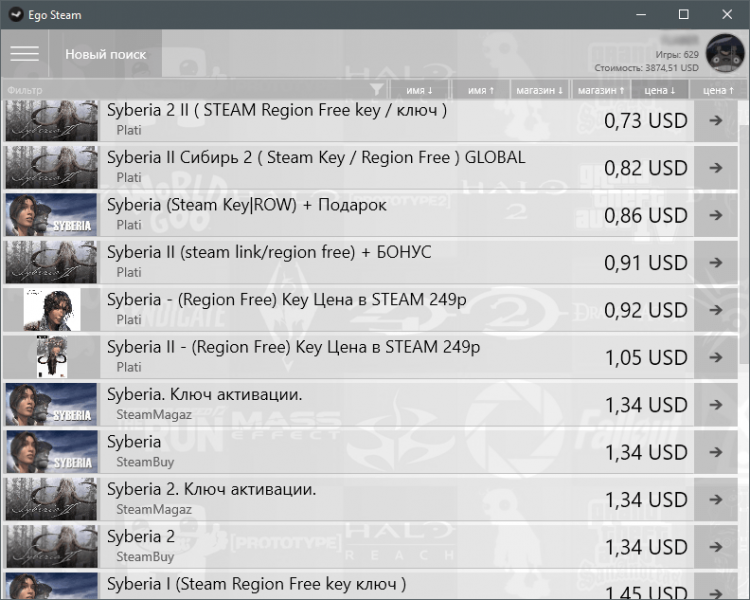
Task: Click the Новый поиск button
Action: (106, 54)
